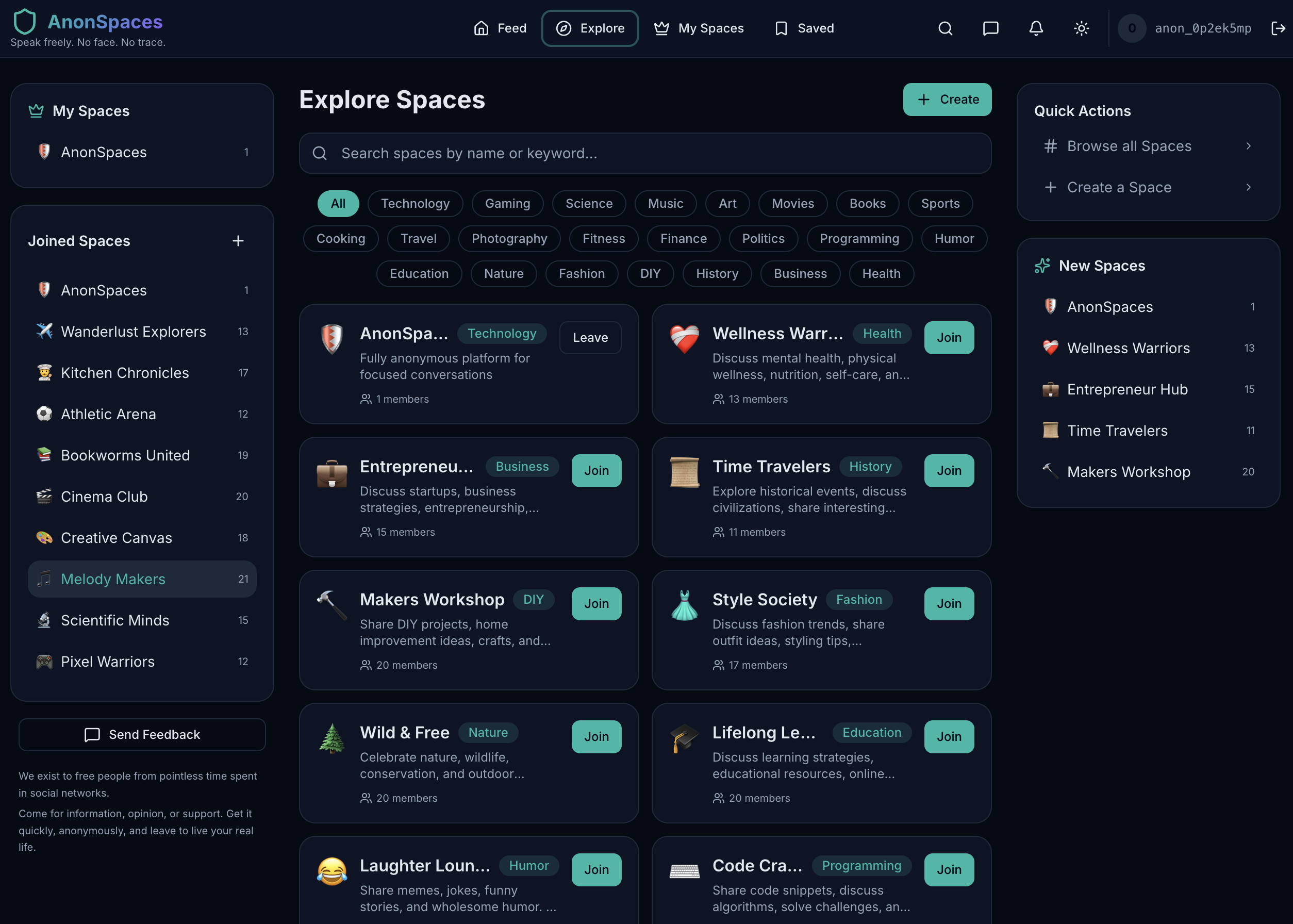Add a space using the plus next to Joined Spaces
Image resolution: width=1293 pixels, height=924 pixels.
[x=238, y=241]
